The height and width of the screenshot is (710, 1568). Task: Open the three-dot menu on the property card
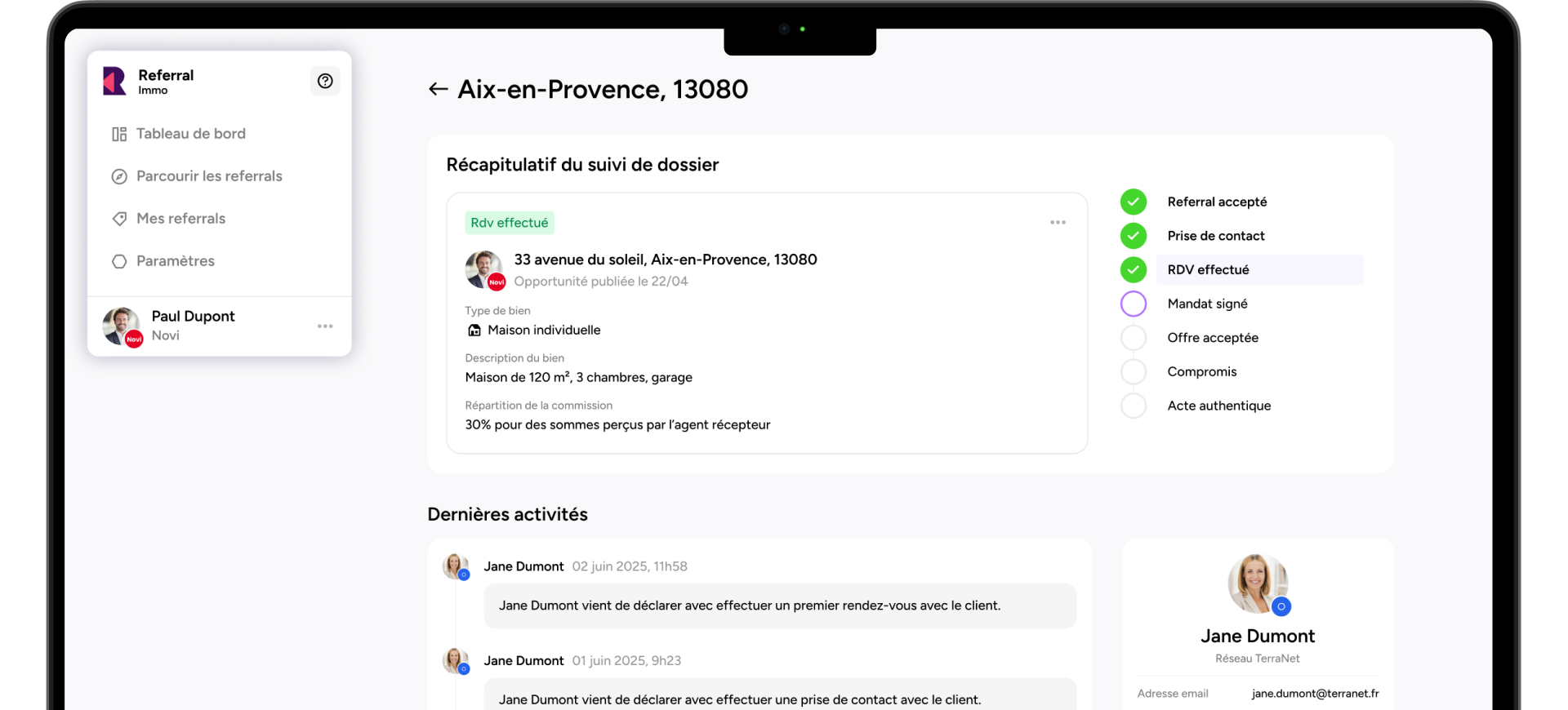(1058, 222)
